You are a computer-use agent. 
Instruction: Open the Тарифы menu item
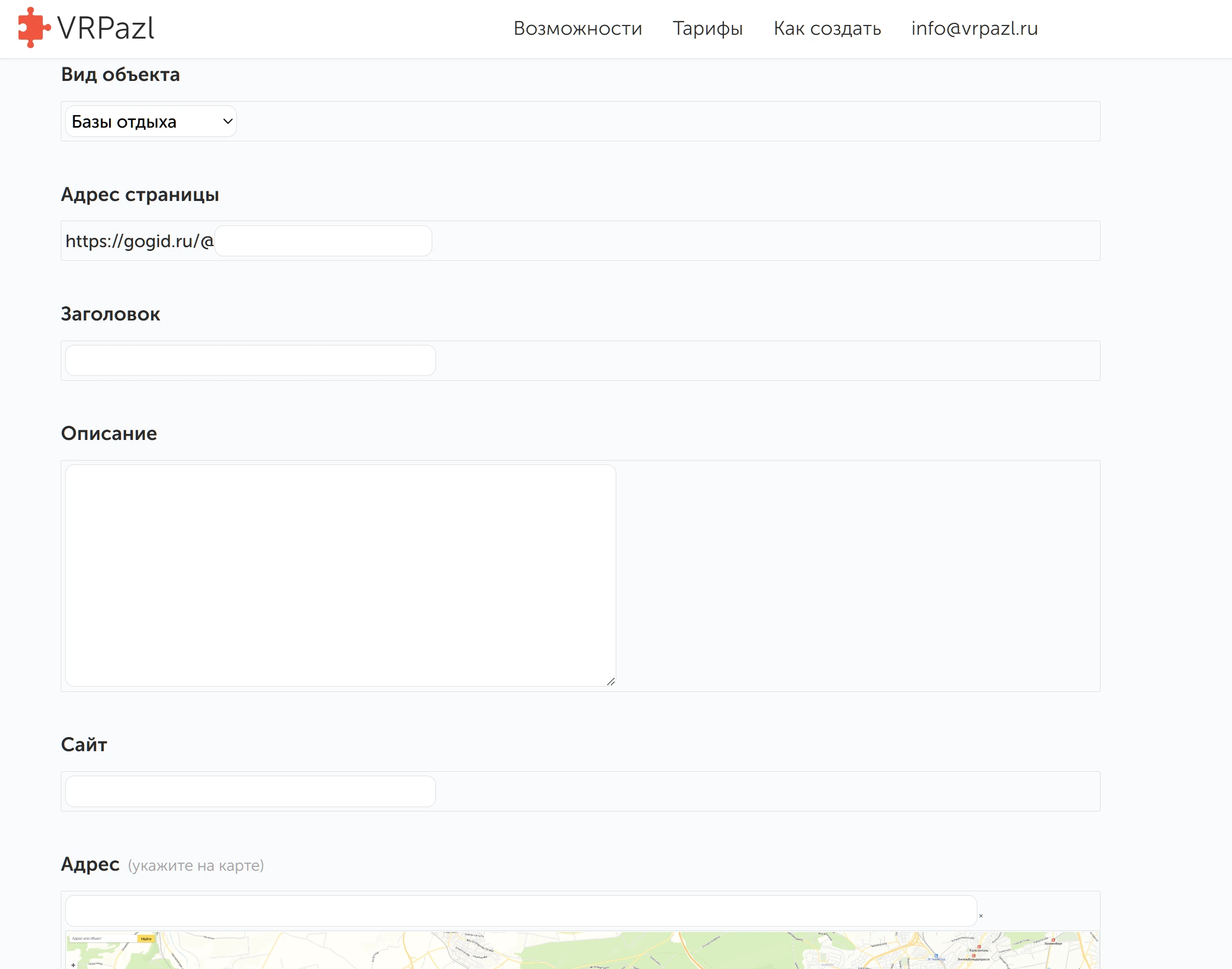pos(707,28)
